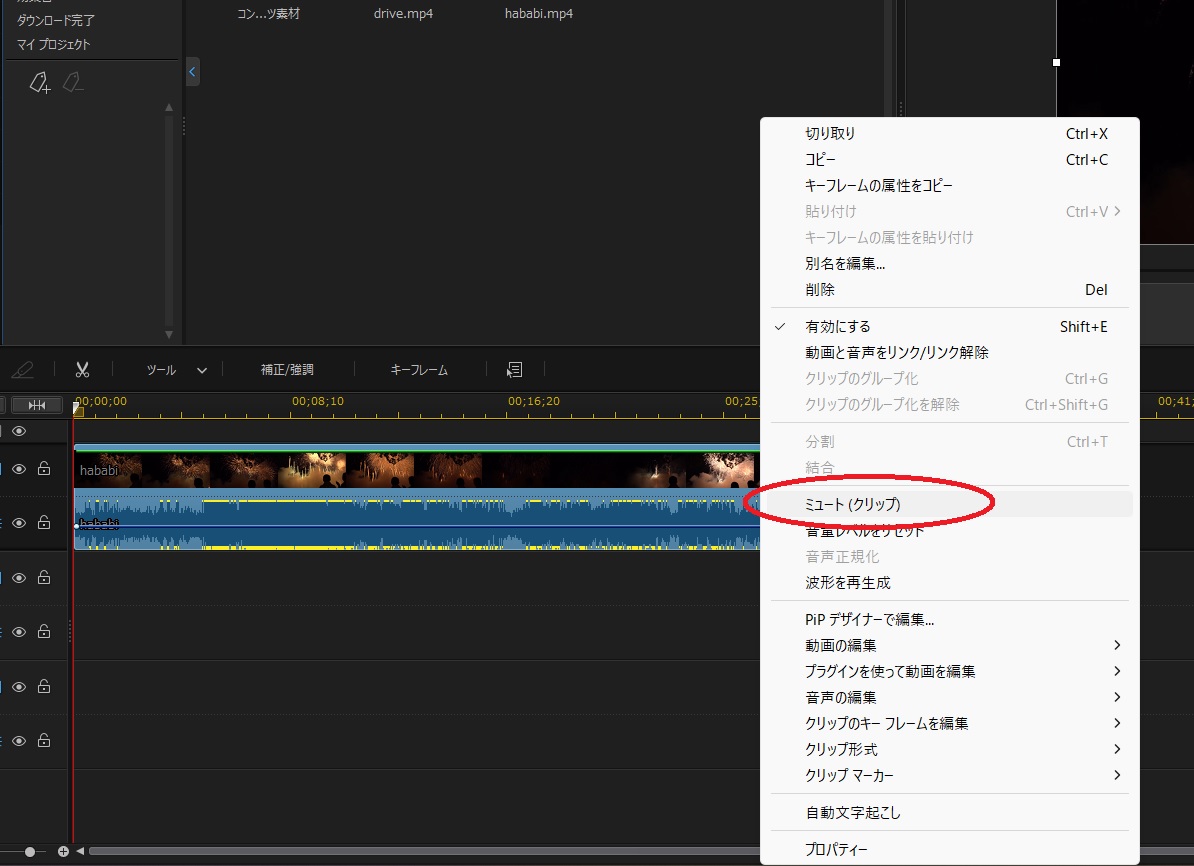
Task: Select 動画と音声をリンク/リンク解除
Action: tap(950, 353)
